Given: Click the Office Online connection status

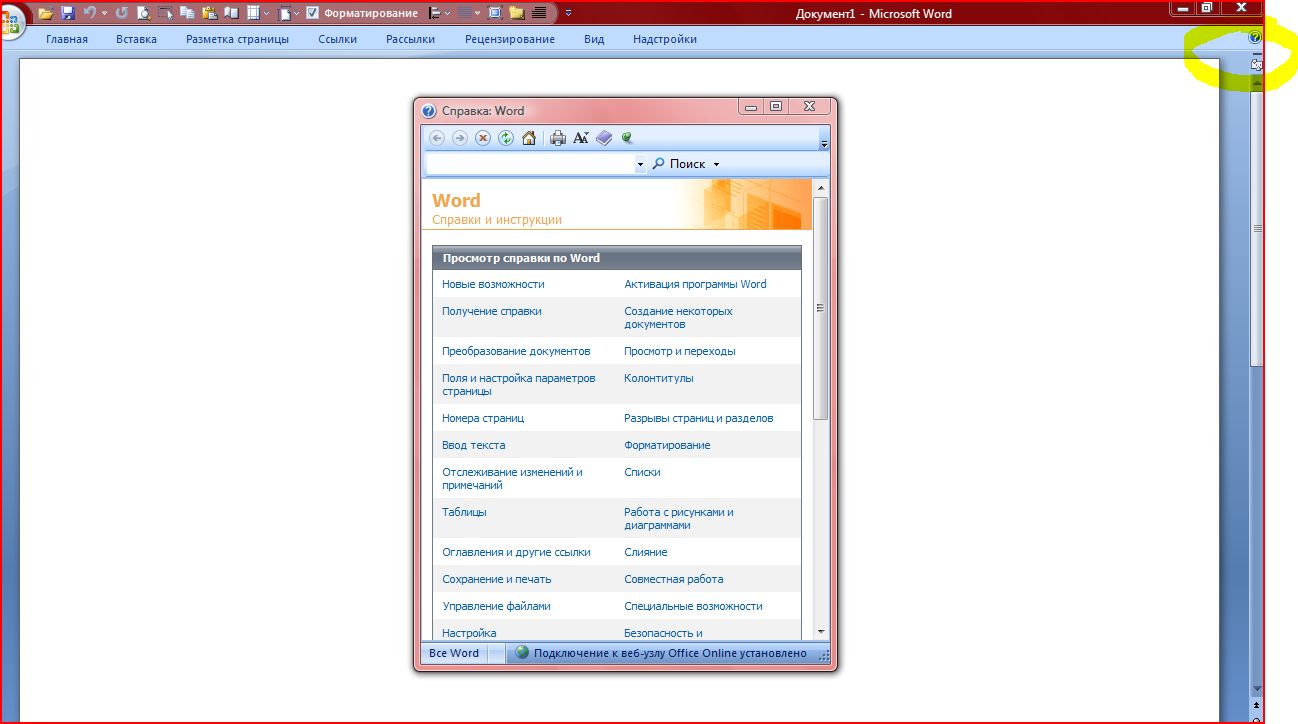Looking at the screenshot, I should coord(661,653).
